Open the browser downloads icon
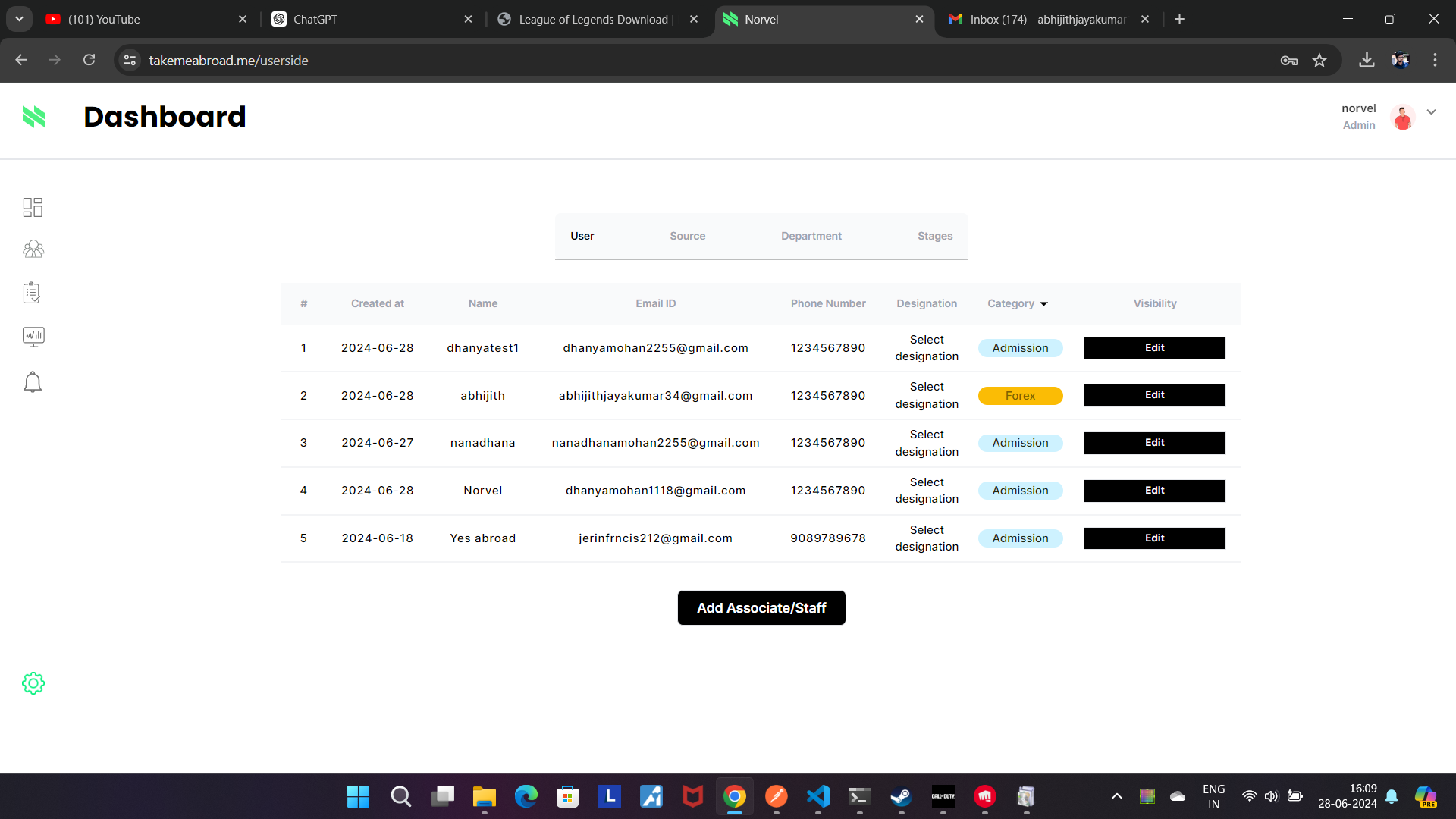Image resolution: width=1456 pixels, height=819 pixels. tap(1367, 60)
